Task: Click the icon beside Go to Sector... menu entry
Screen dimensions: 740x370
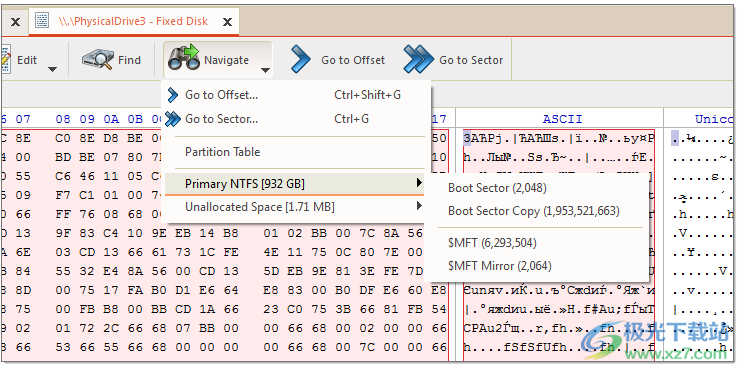Action: coord(173,118)
